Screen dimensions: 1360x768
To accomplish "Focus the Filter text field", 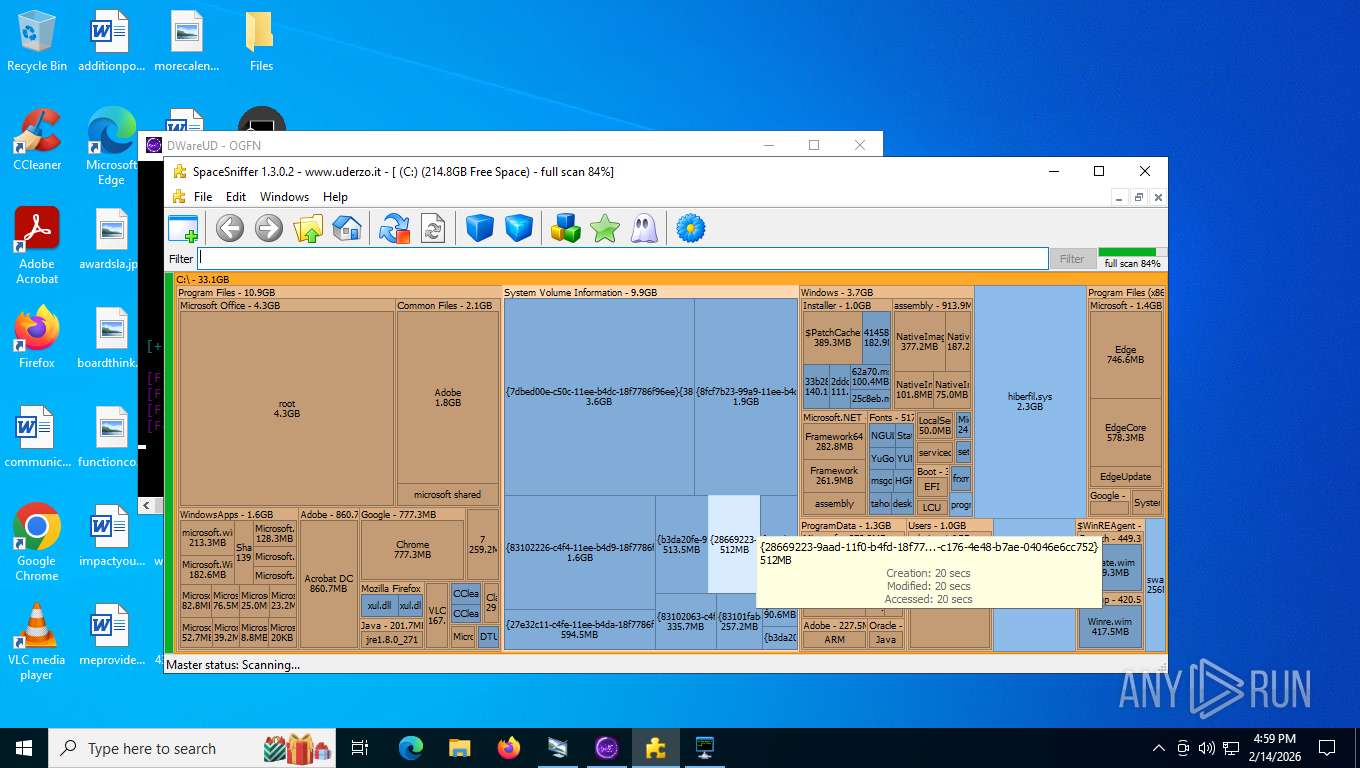I will pyautogui.click(x=622, y=259).
